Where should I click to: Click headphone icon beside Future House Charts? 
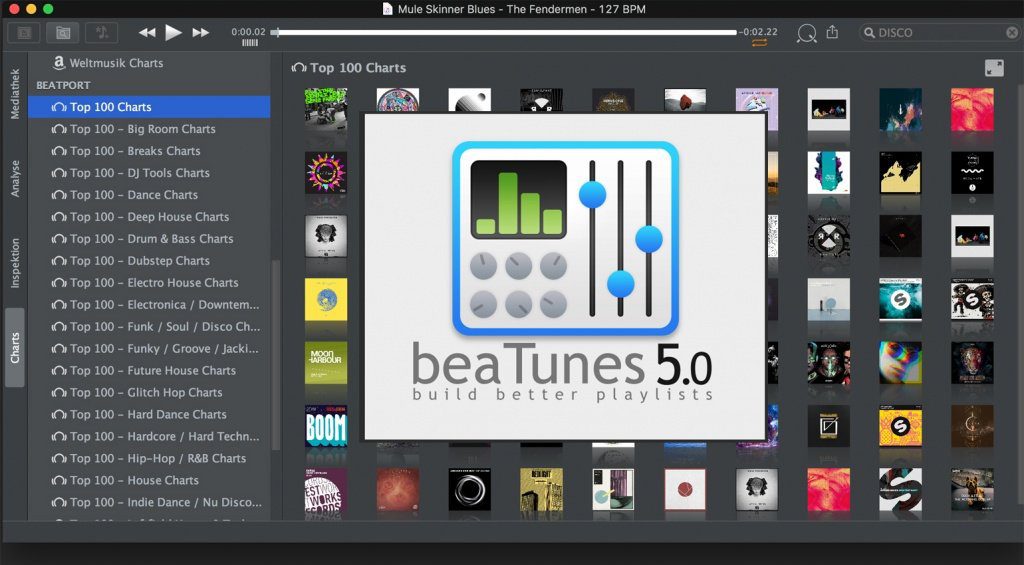[59, 371]
